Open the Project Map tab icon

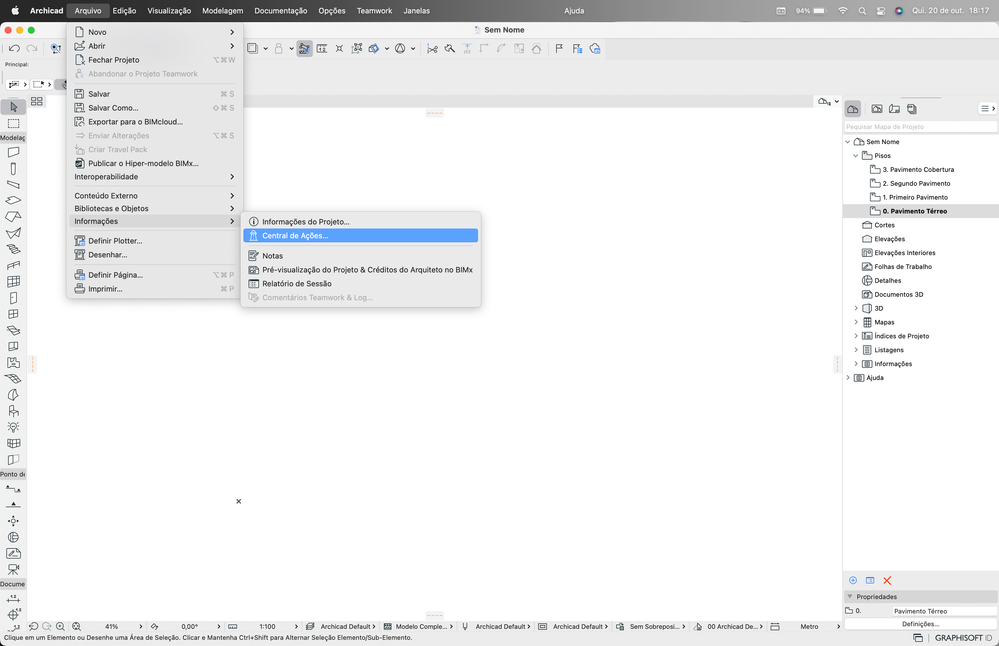click(x=852, y=109)
